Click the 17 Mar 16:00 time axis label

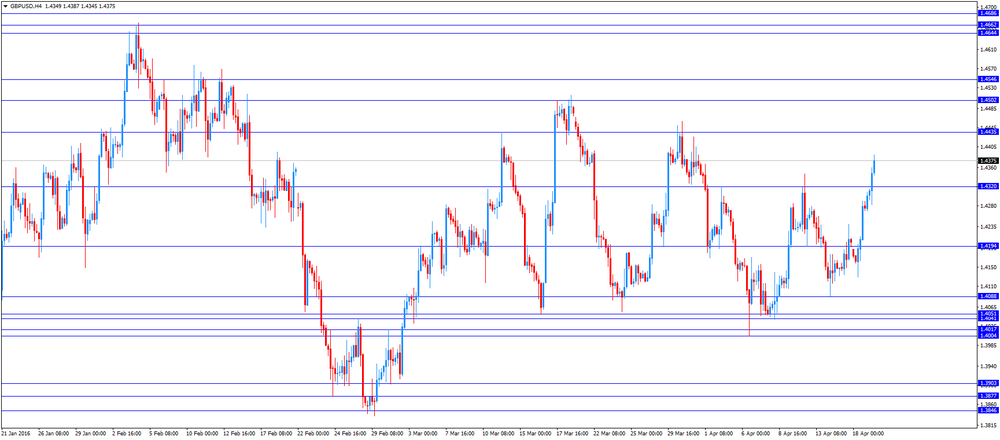pos(571,432)
